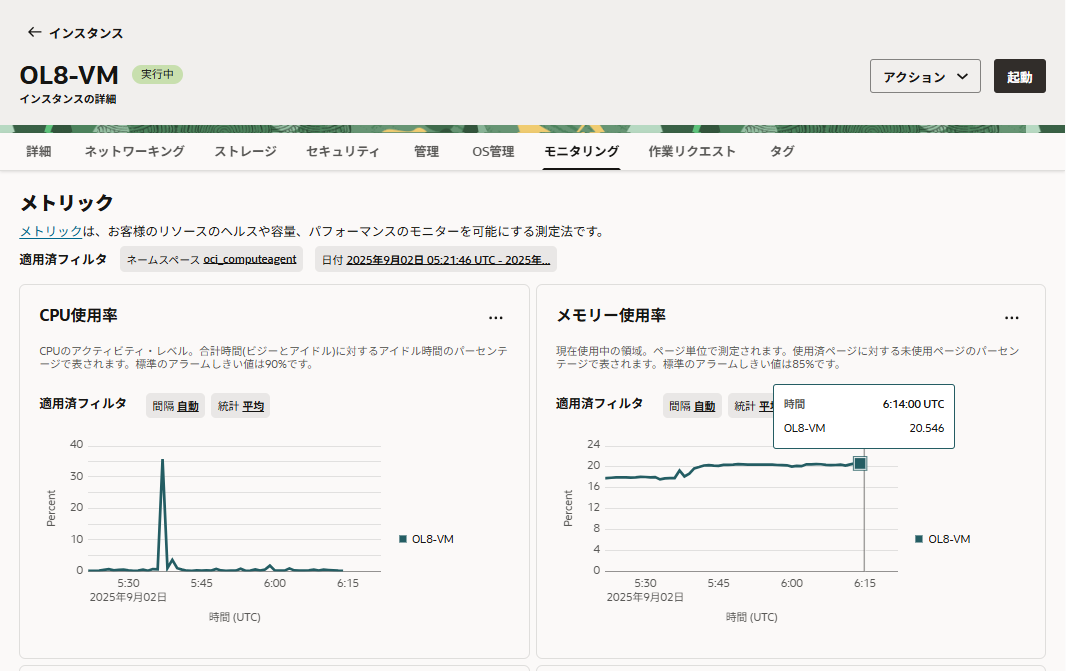Open the OS管理 tab

(492, 152)
